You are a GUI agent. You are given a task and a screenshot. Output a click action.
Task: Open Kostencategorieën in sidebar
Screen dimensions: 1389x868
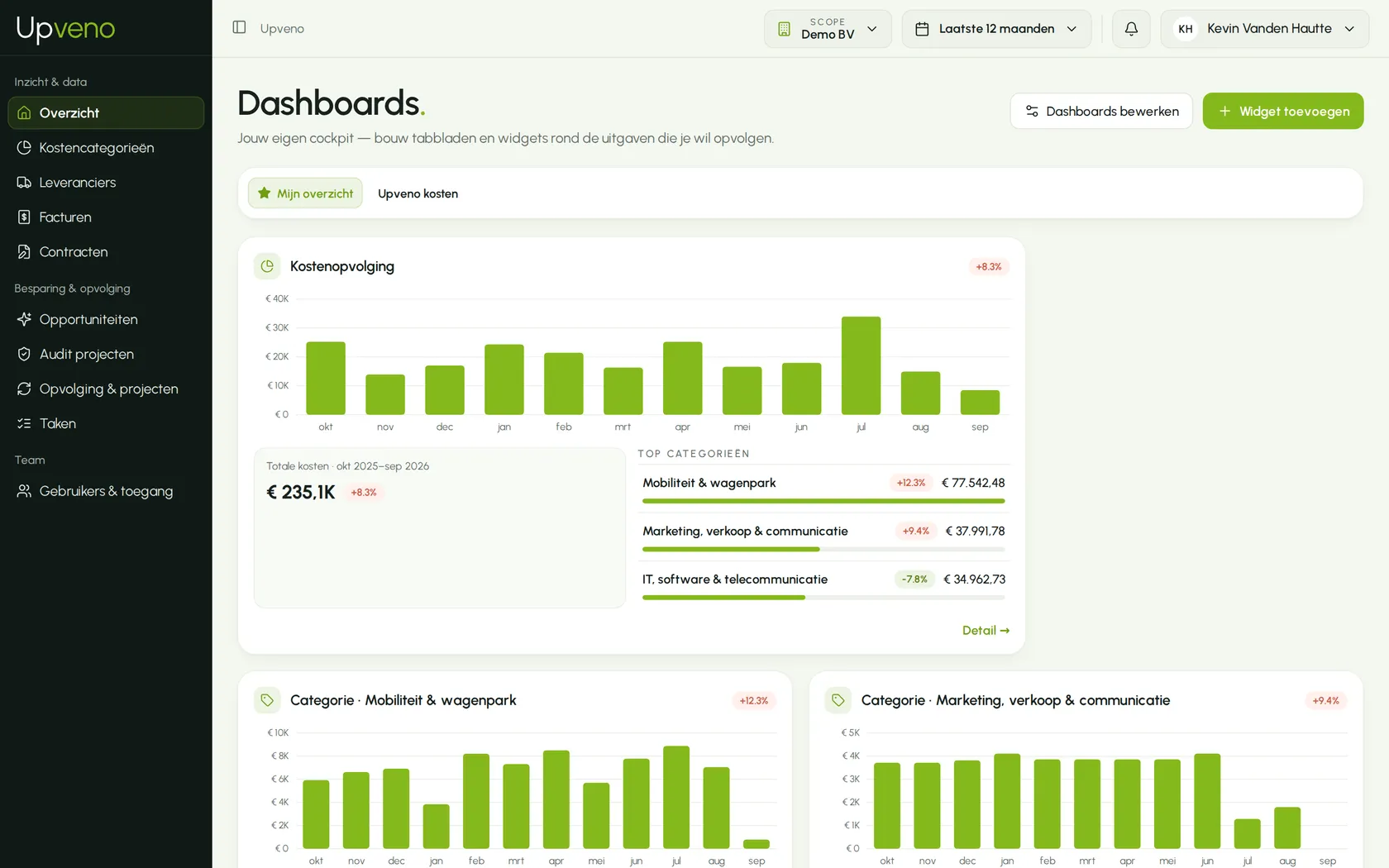[x=106, y=148]
